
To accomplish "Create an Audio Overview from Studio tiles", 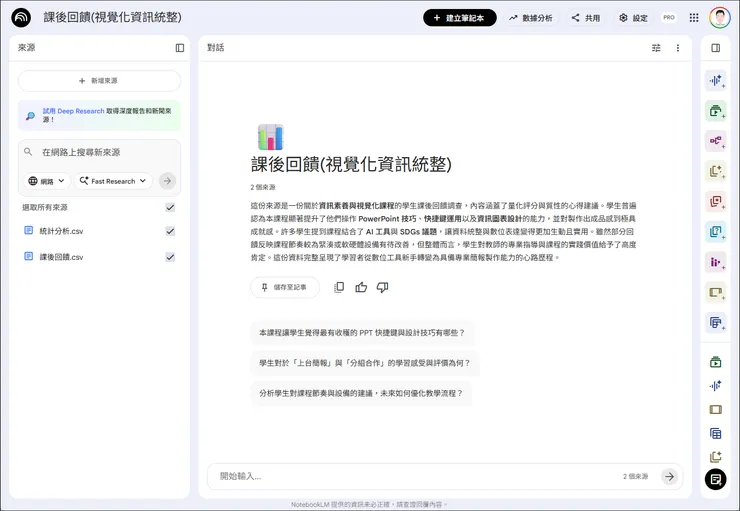I will click(715, 80).
